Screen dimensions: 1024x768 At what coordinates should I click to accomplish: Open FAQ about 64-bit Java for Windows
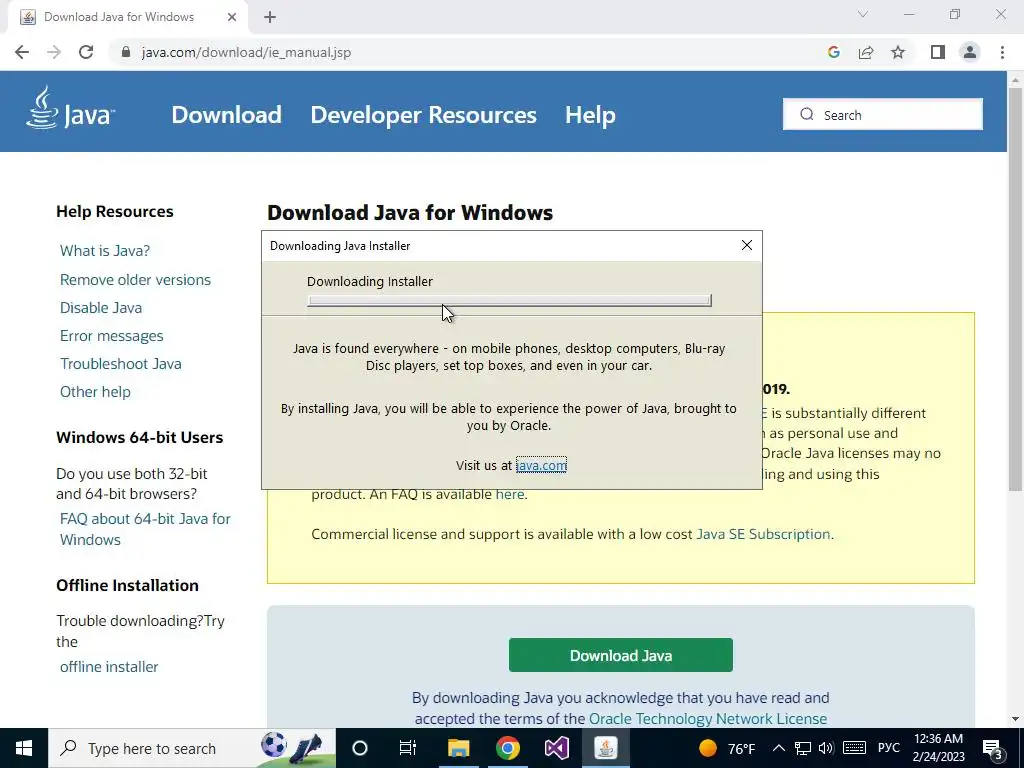click(x=145, y=529)
